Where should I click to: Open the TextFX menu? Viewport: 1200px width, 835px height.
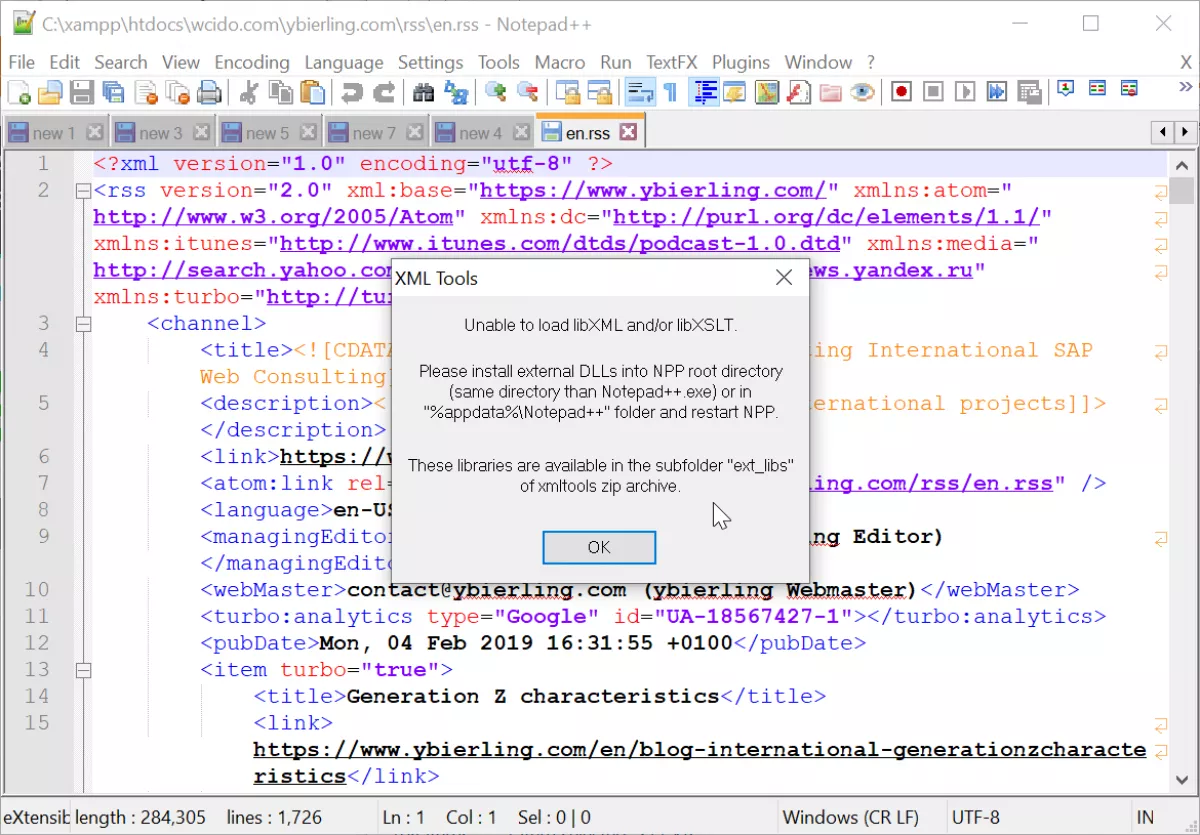[672, 62]
